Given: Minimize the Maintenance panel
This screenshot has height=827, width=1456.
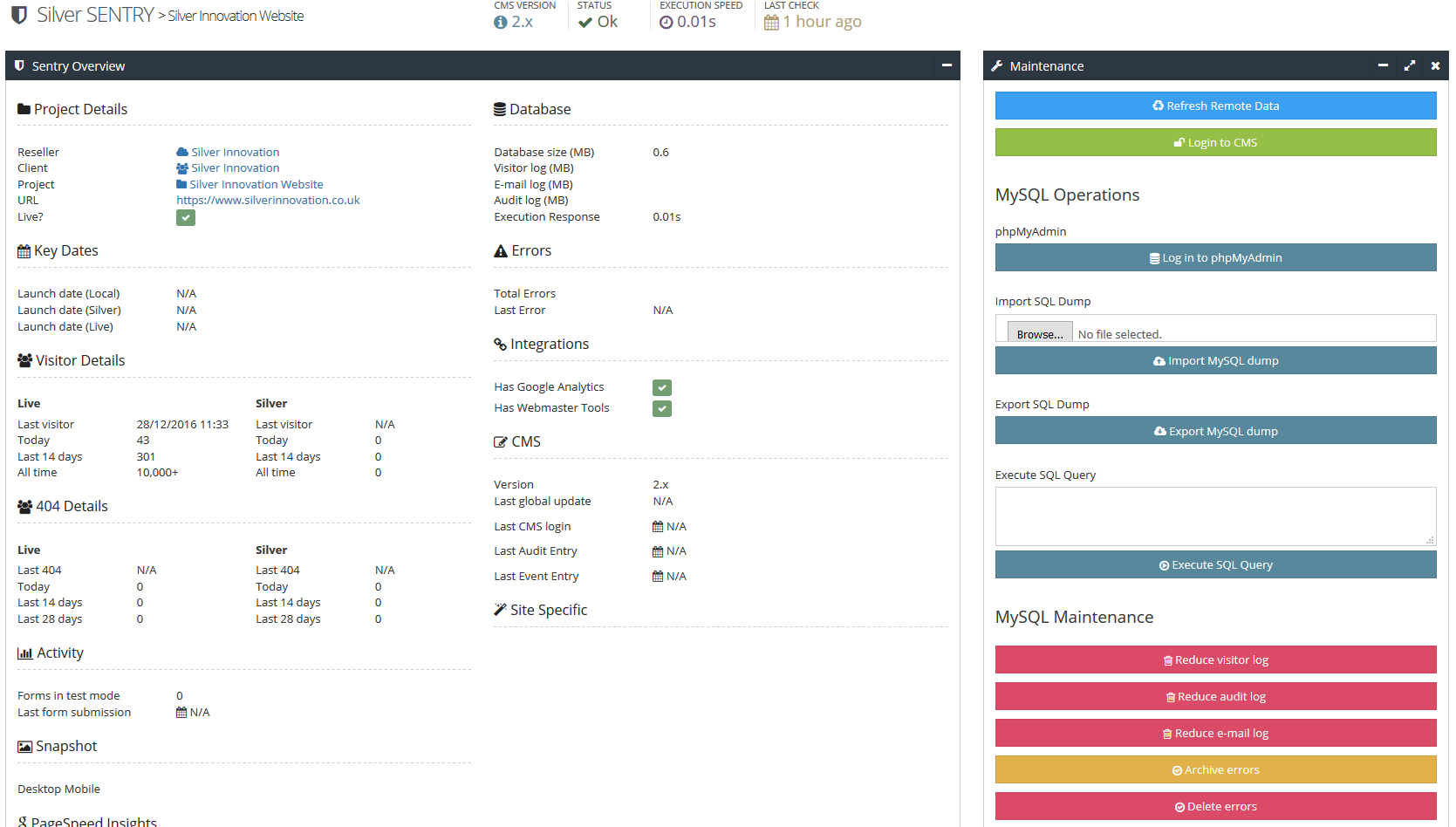Looking at the screenshot, I should click(1383, 65).
